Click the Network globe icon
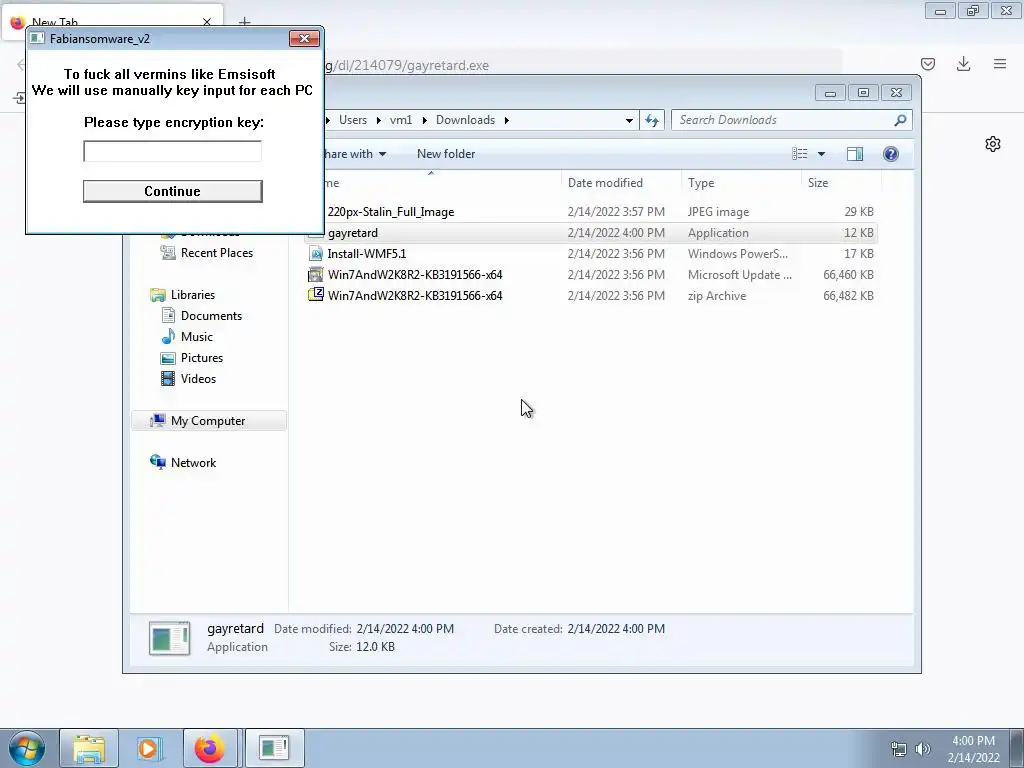Image resolution: width=1024 pixels, height=768 pixels. [x=157, y=462]
